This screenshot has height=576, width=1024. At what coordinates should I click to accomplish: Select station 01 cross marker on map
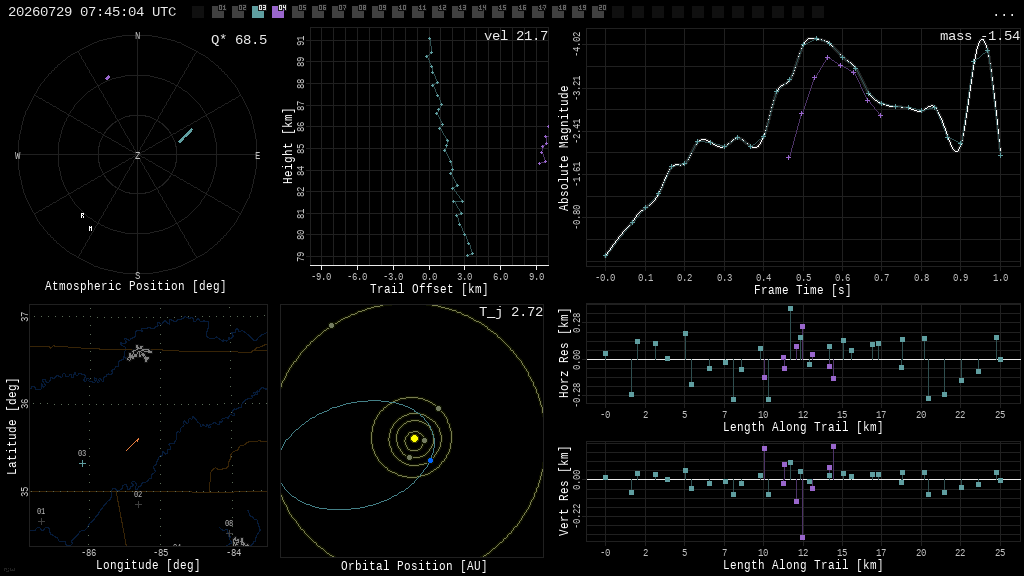[41, 521]
